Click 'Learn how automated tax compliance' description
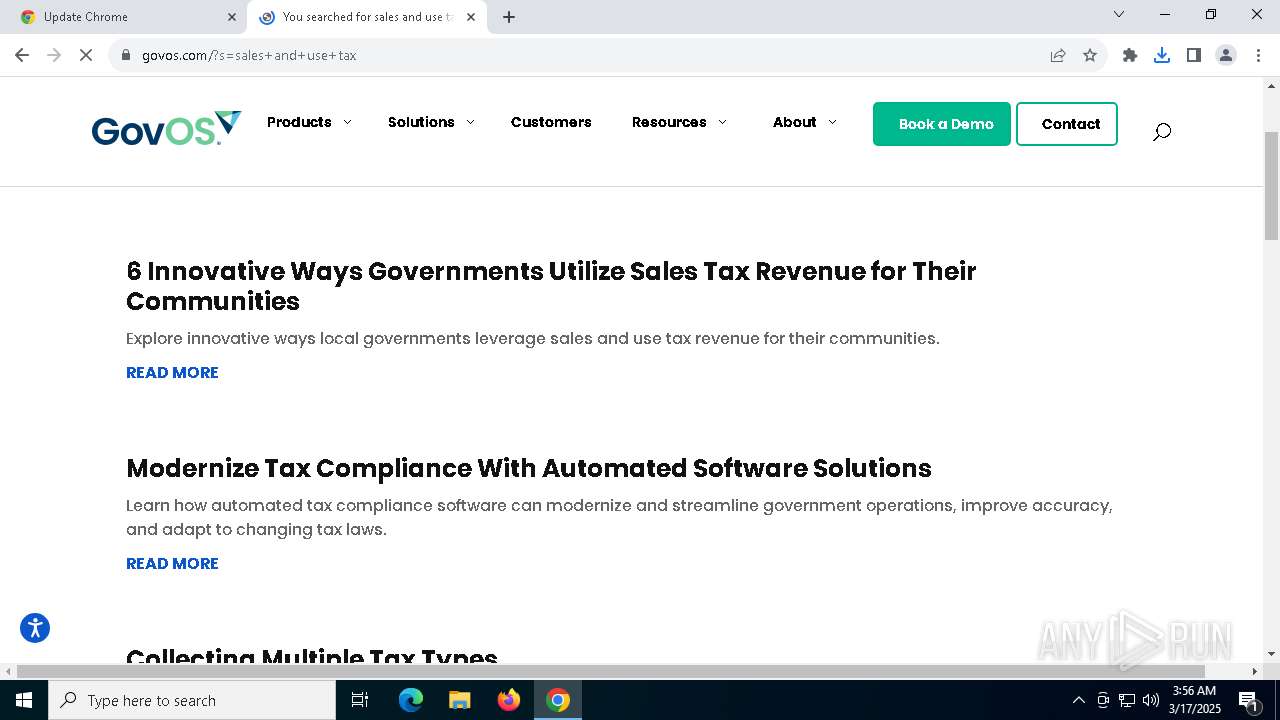Image resolution: width=1280 pixels, height=720 pixels. 619,517
